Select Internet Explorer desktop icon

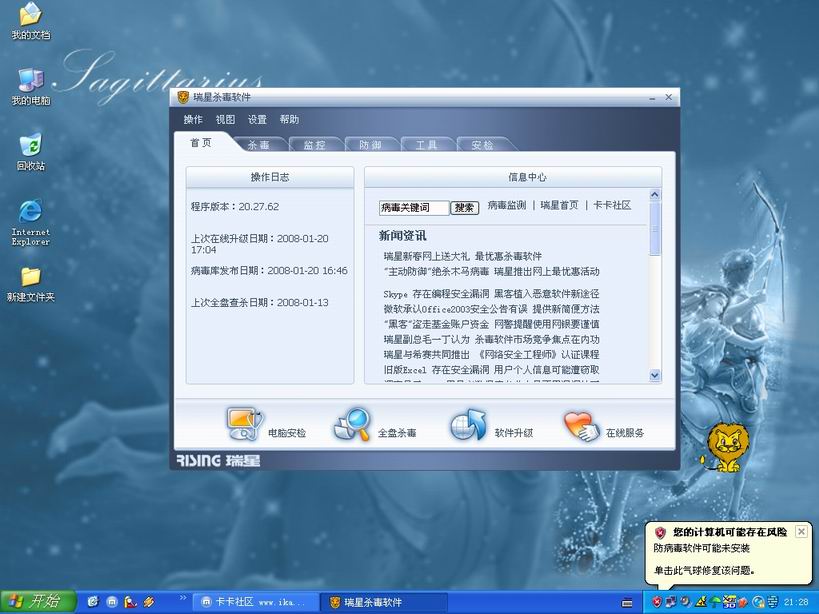click(x=31, y=222)
